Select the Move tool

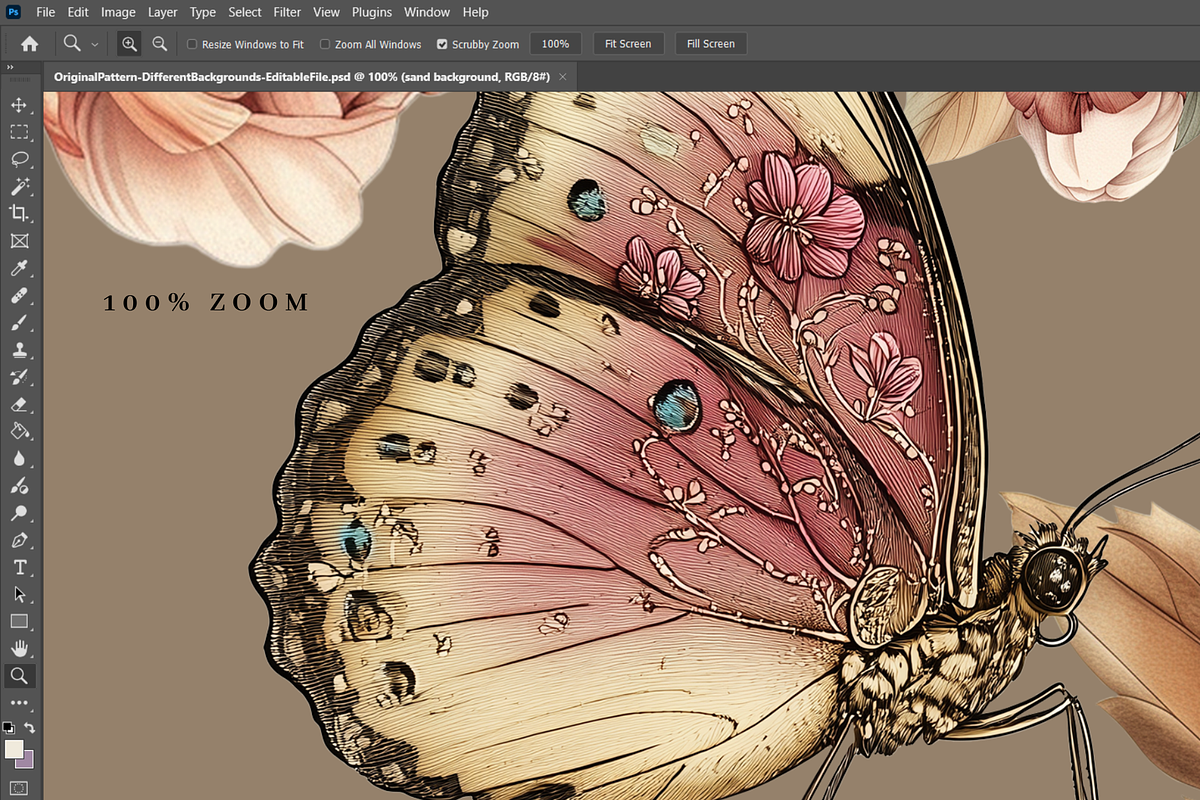[x=18, y=105]
